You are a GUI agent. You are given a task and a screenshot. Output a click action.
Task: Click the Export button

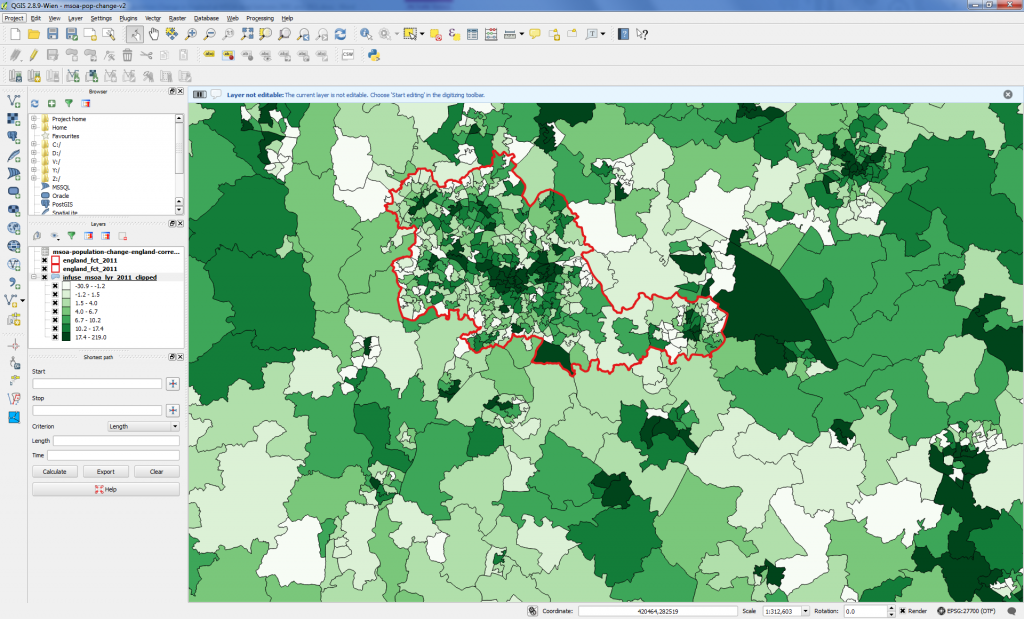coord(106,471)
